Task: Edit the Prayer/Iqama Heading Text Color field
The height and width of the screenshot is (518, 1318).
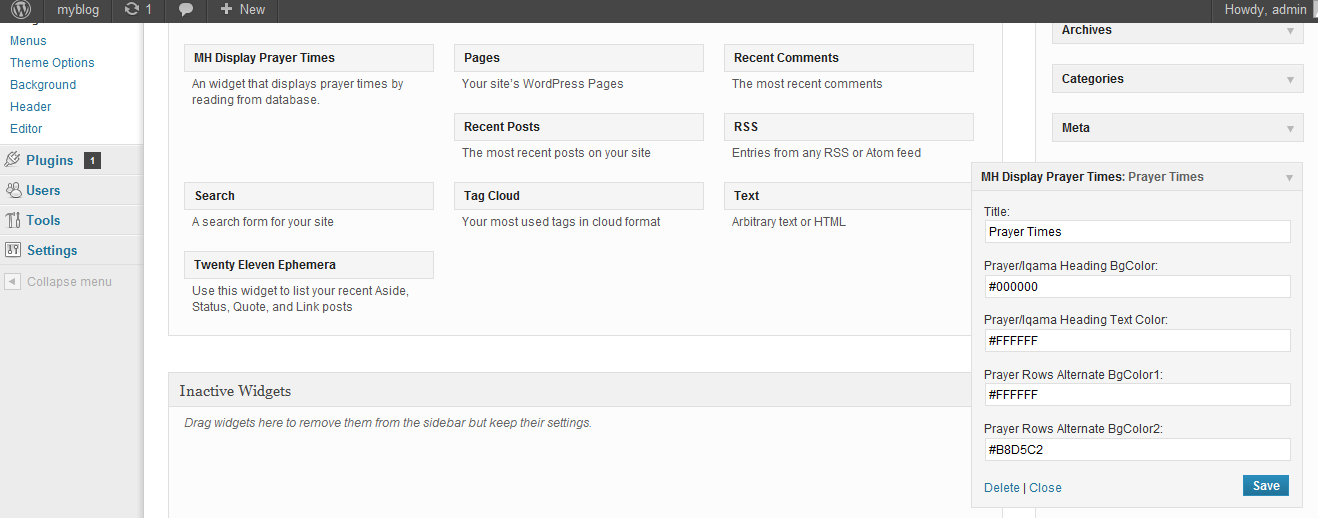Action: coord(1137,341)
